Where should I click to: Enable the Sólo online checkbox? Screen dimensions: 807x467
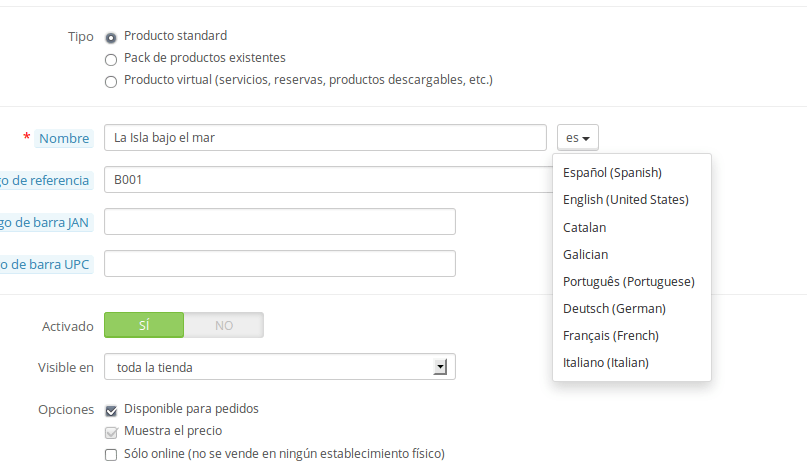(x=111, y=455)
